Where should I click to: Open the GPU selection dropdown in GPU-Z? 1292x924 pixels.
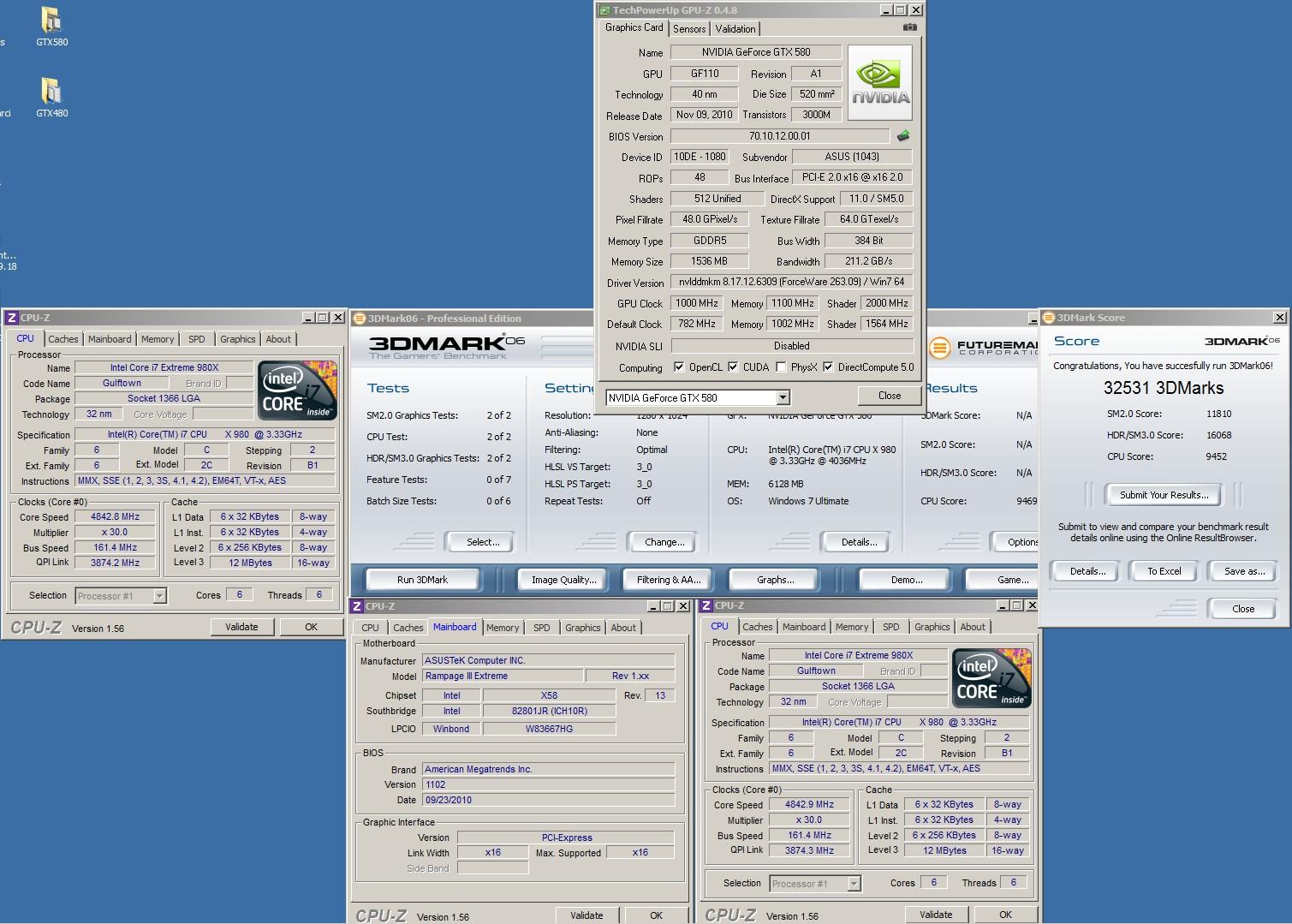(x=783, y=397)
